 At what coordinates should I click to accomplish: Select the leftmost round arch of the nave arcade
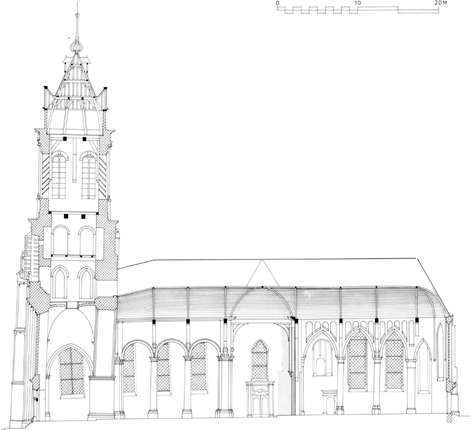[137, 348]
